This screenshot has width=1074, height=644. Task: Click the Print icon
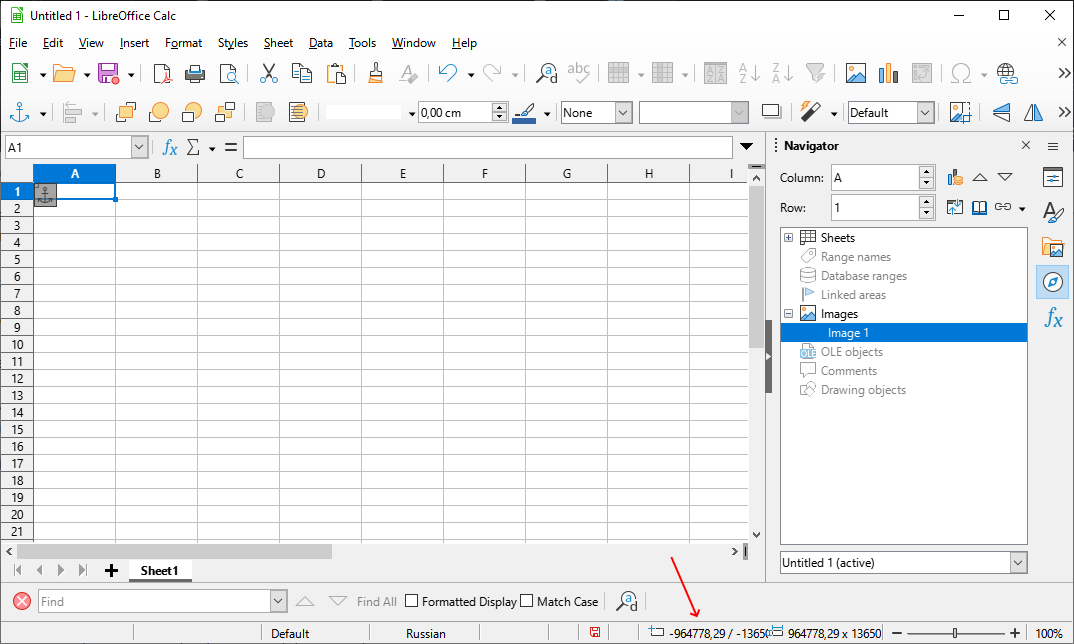195,73
